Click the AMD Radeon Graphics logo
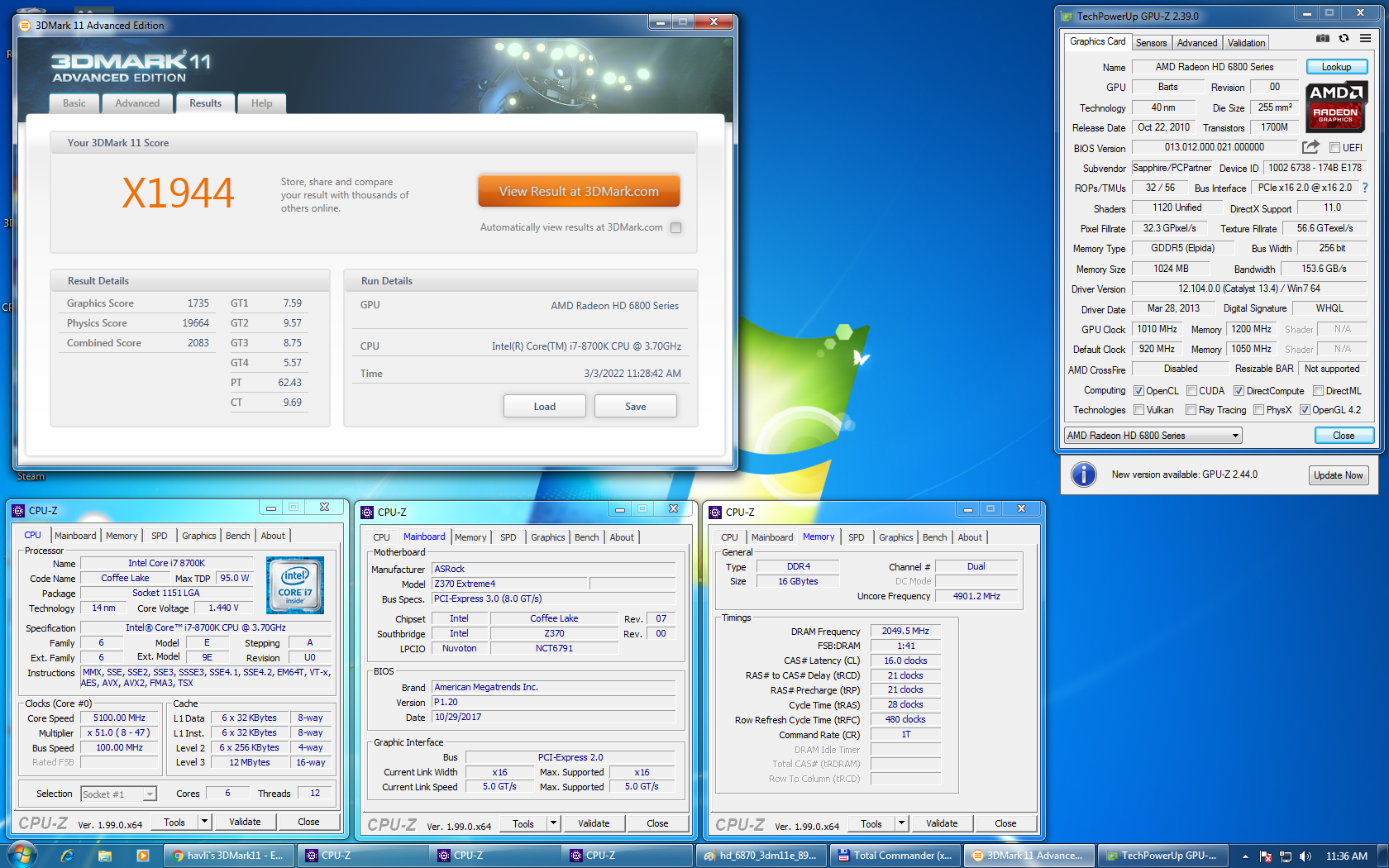This screenshot has width=1389, height=868. [x=1336, y=107]
